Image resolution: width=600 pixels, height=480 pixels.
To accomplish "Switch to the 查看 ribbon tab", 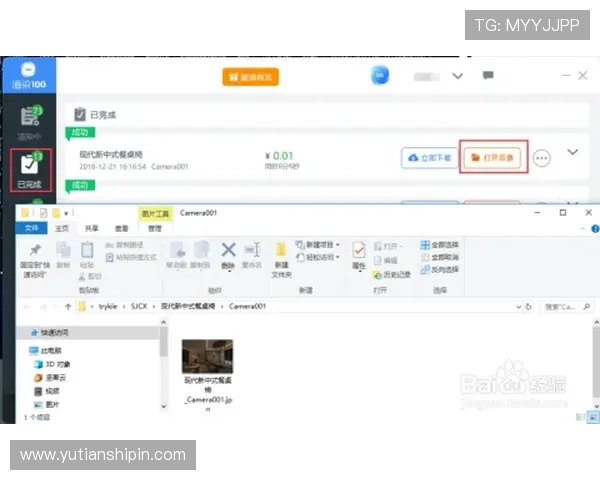I will [x=122, y=228].
